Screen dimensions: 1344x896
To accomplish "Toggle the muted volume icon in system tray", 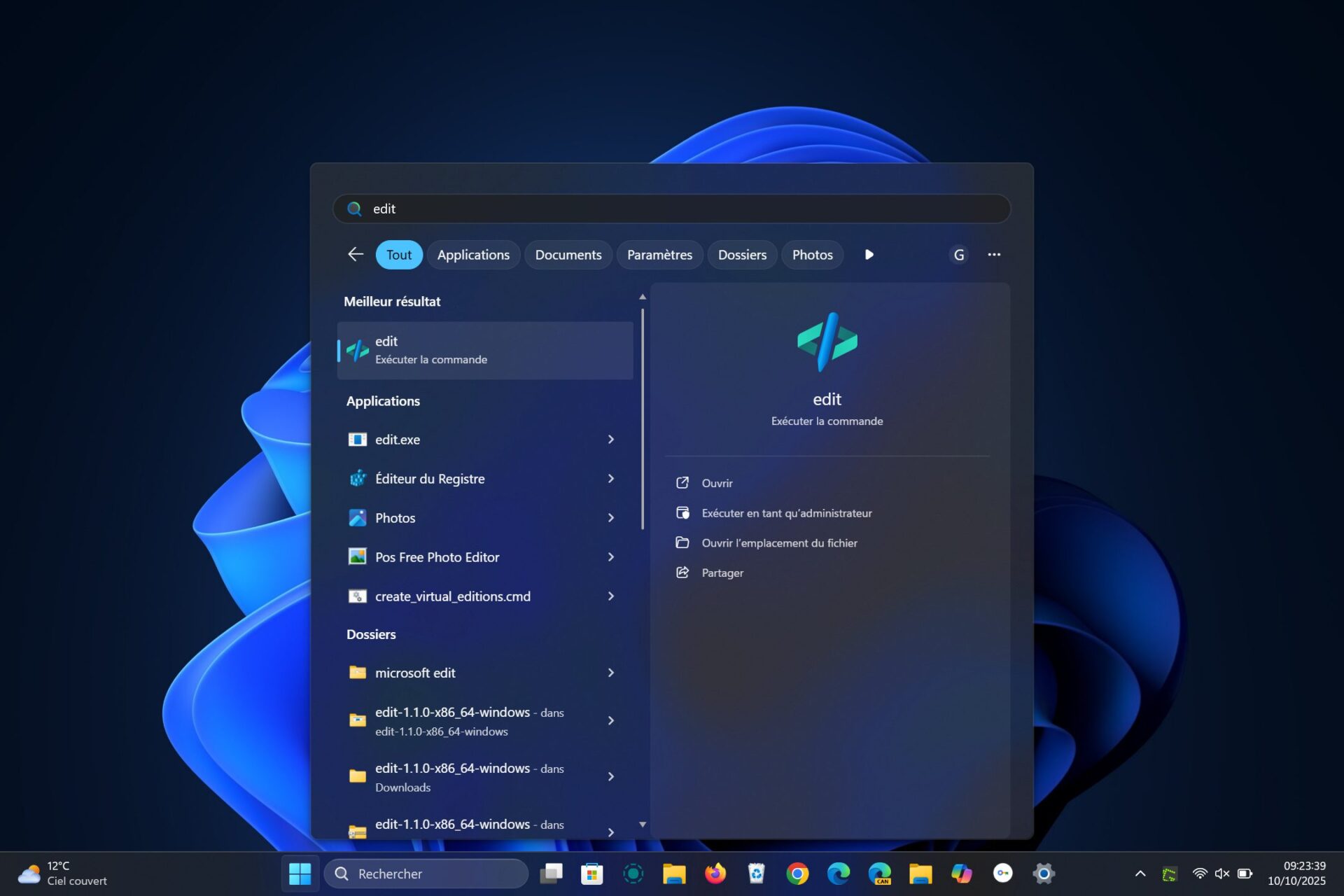I will (x=1221, y=874).
